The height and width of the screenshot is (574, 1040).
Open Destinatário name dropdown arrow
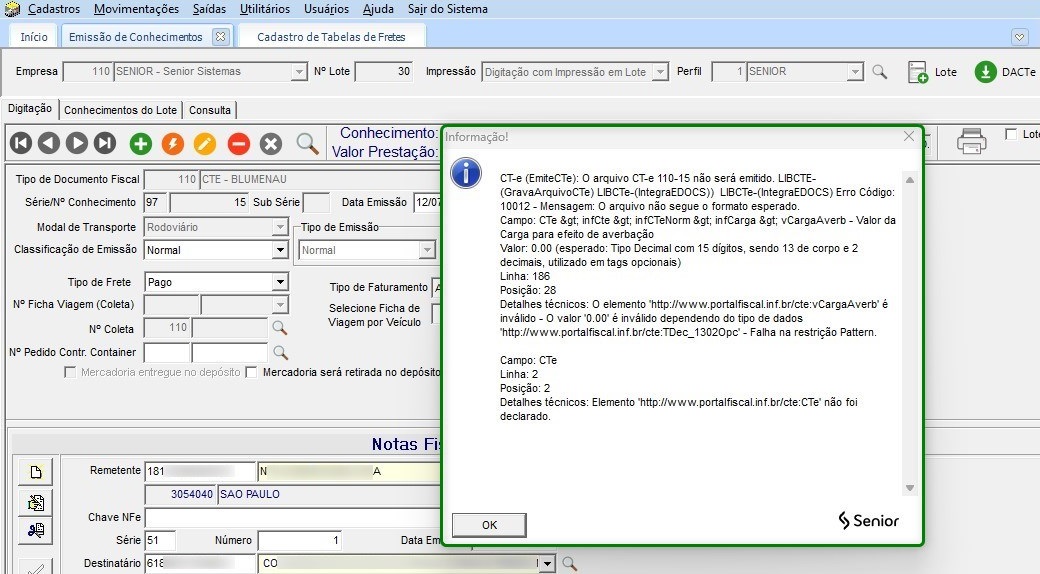tap(547, 563)
